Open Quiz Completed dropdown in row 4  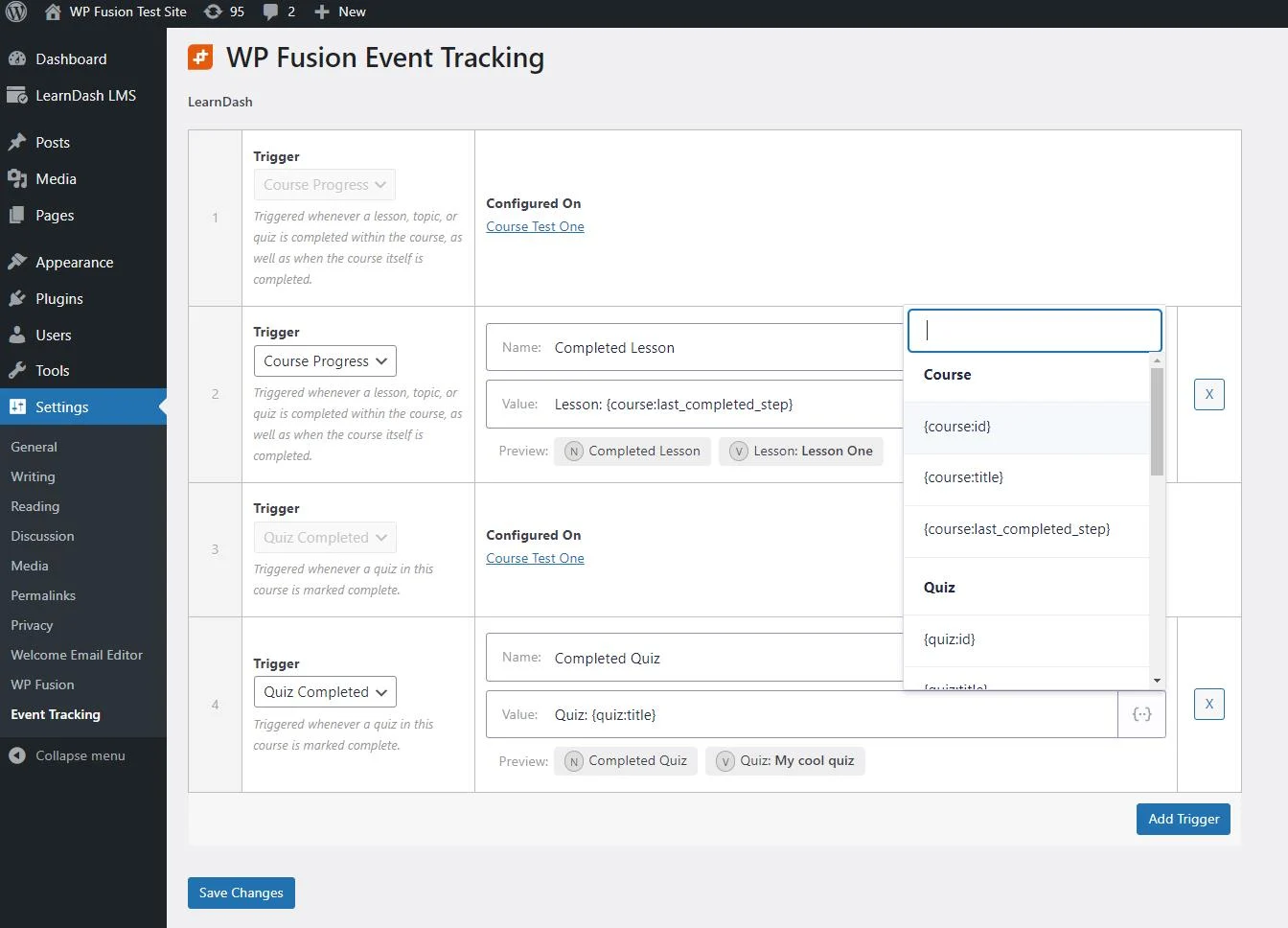pyautogui.click(x=325, y=691)
